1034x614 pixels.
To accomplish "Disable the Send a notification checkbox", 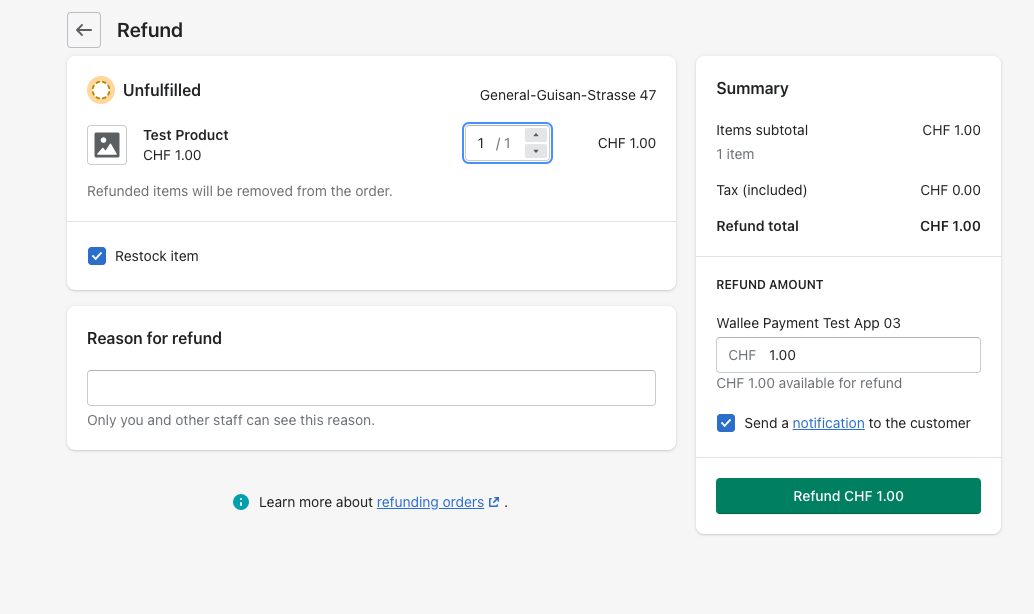I will 726,423.
